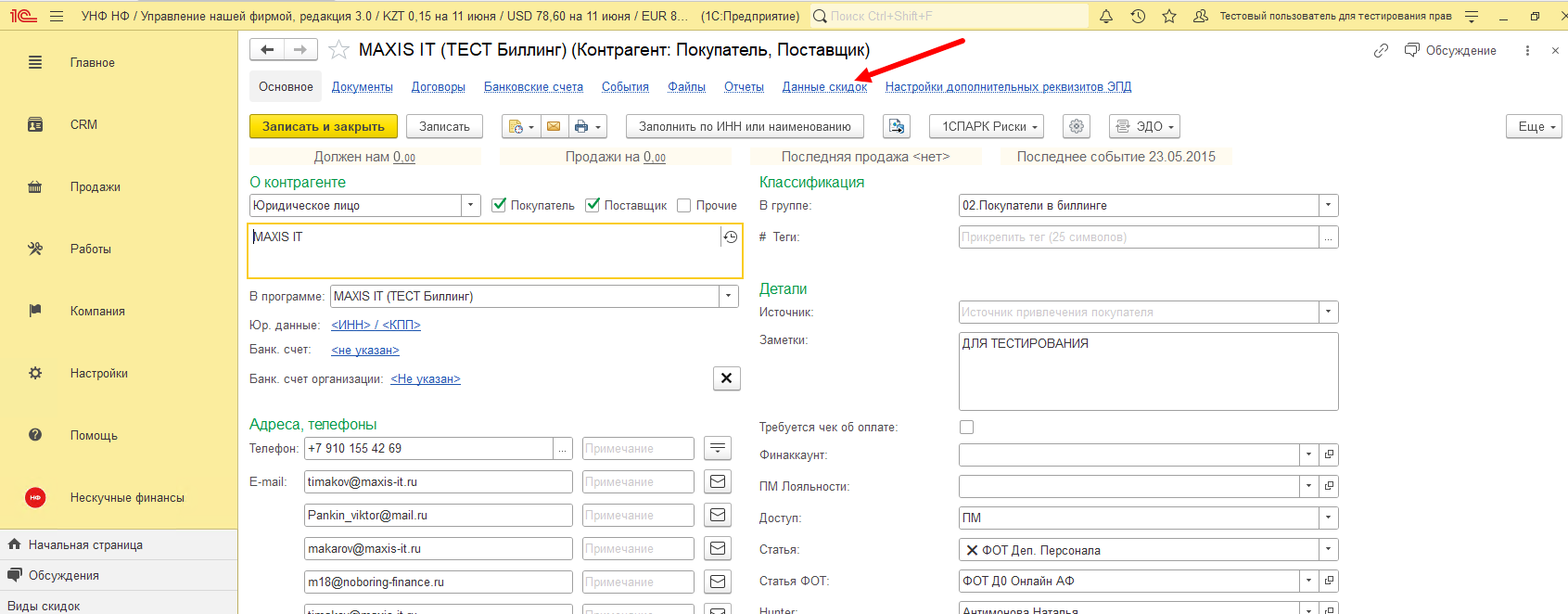This screenshot has width=1568, height=614.
Task: Click the envelope send email toolbar icon
Action: click(x=554, y=126)
